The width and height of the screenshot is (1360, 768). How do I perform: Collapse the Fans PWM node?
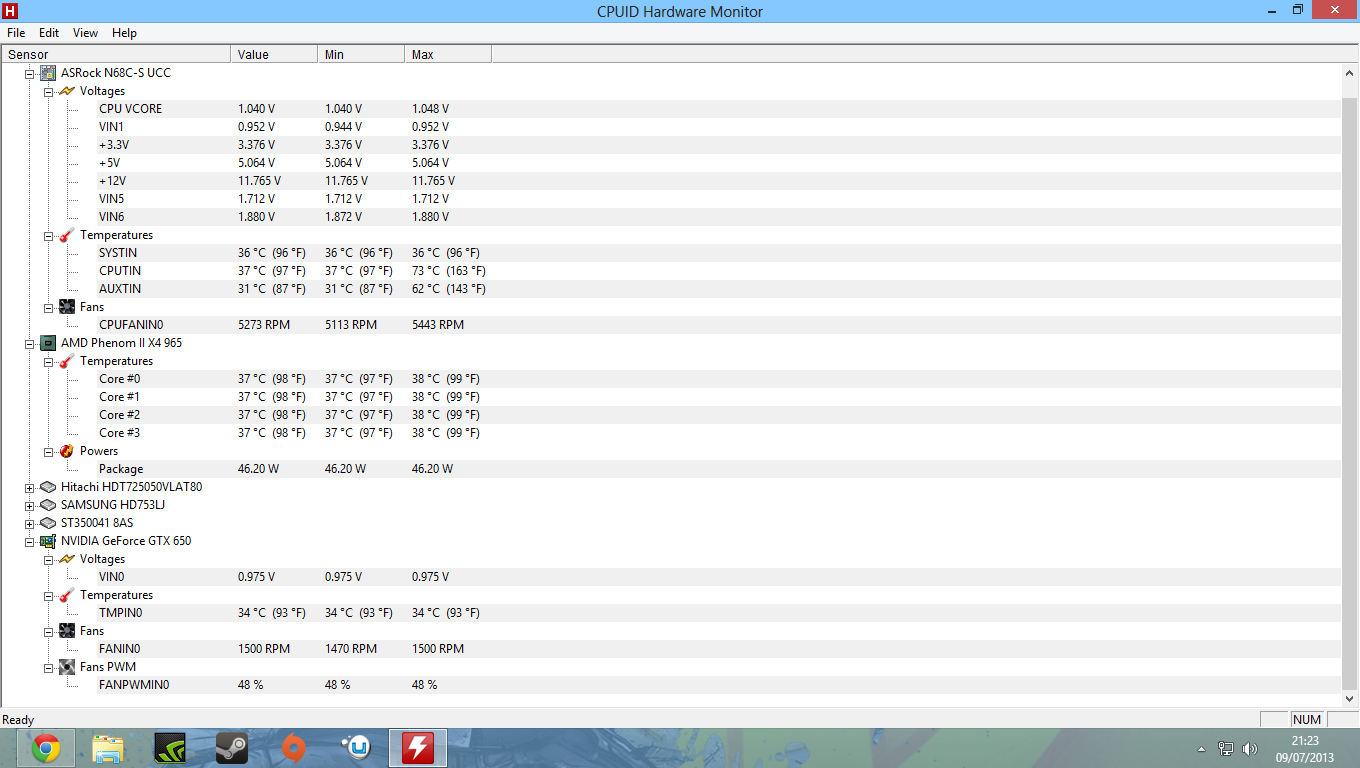click(x=48, y=667)
